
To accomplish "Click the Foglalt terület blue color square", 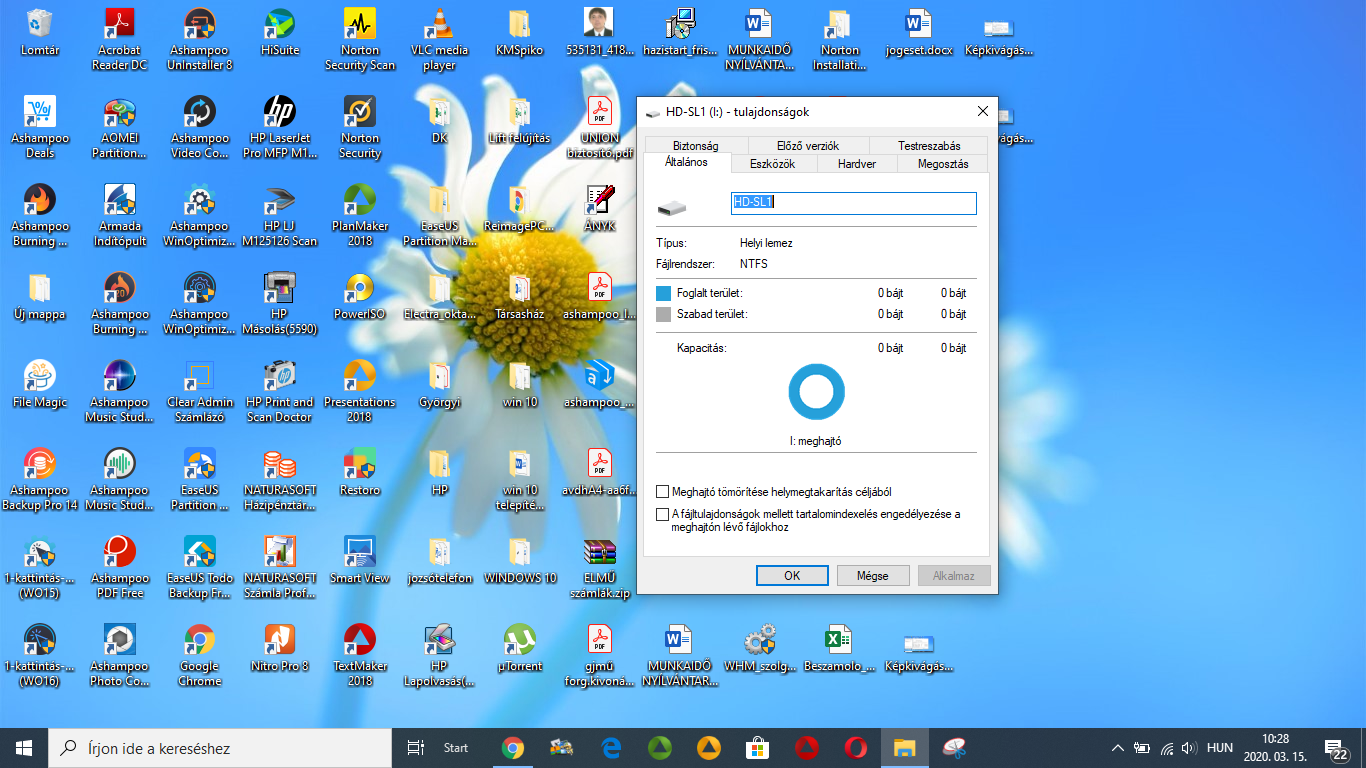I will click(x=663, y=294).
